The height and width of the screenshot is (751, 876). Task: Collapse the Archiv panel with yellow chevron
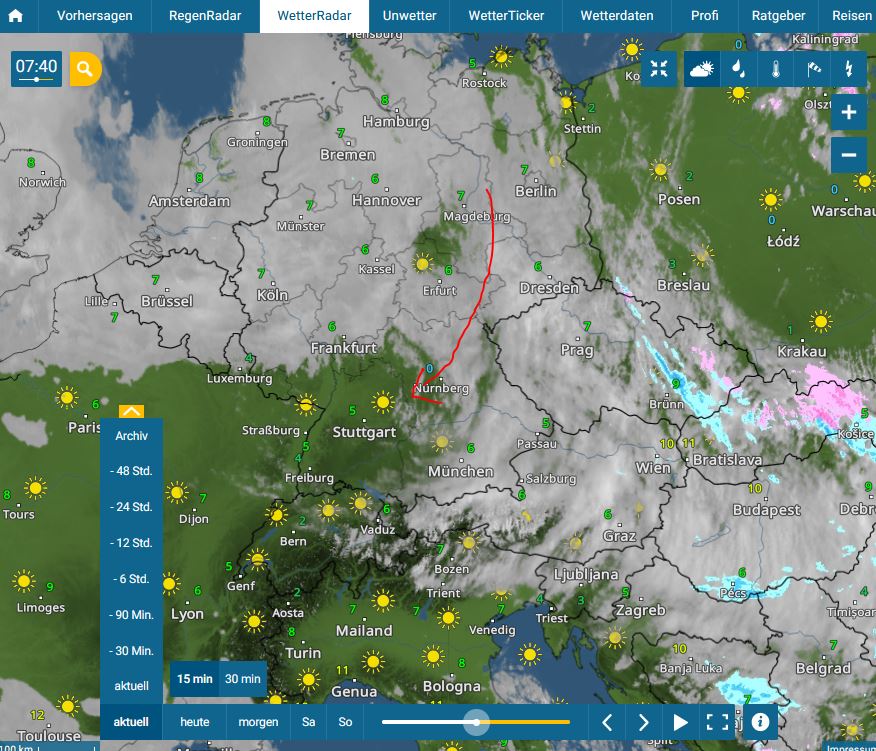(x=131, y=411)
